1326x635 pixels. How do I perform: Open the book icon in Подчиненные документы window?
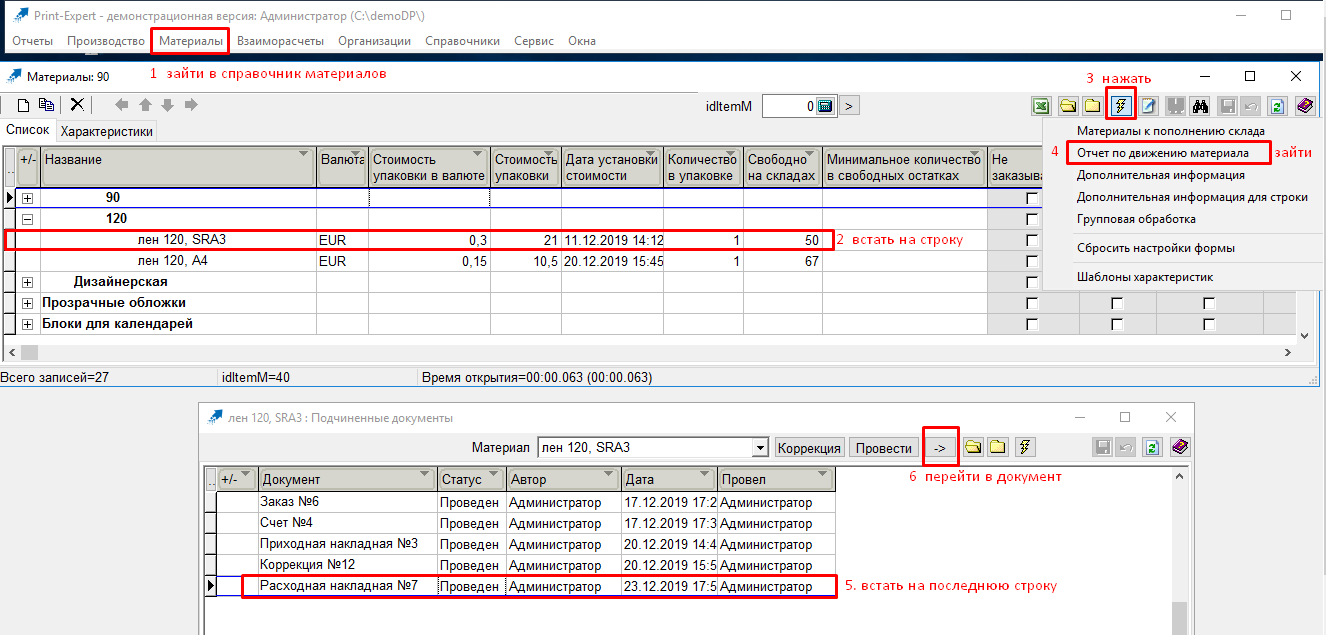tap(1180, 448)
